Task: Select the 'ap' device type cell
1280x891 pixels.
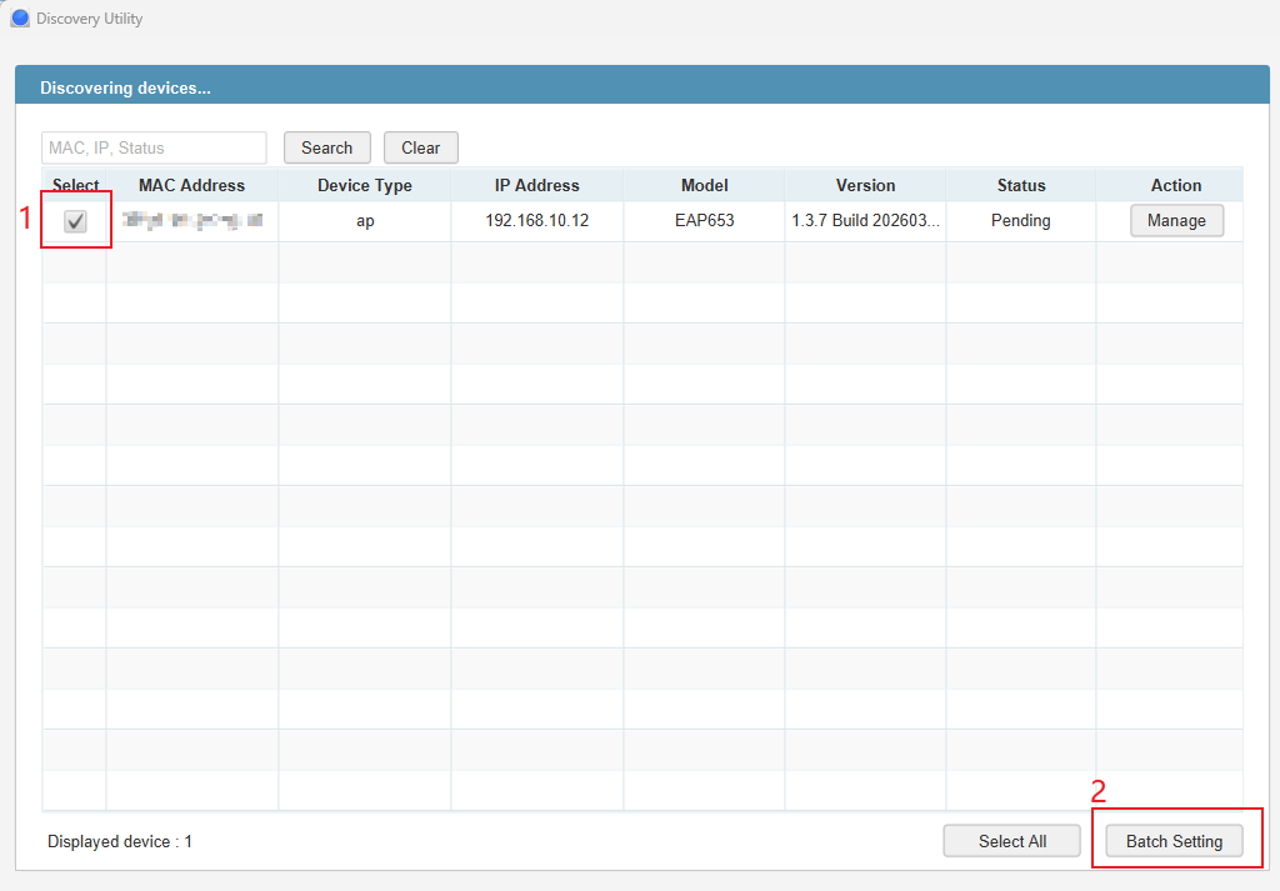Action: 365,221
